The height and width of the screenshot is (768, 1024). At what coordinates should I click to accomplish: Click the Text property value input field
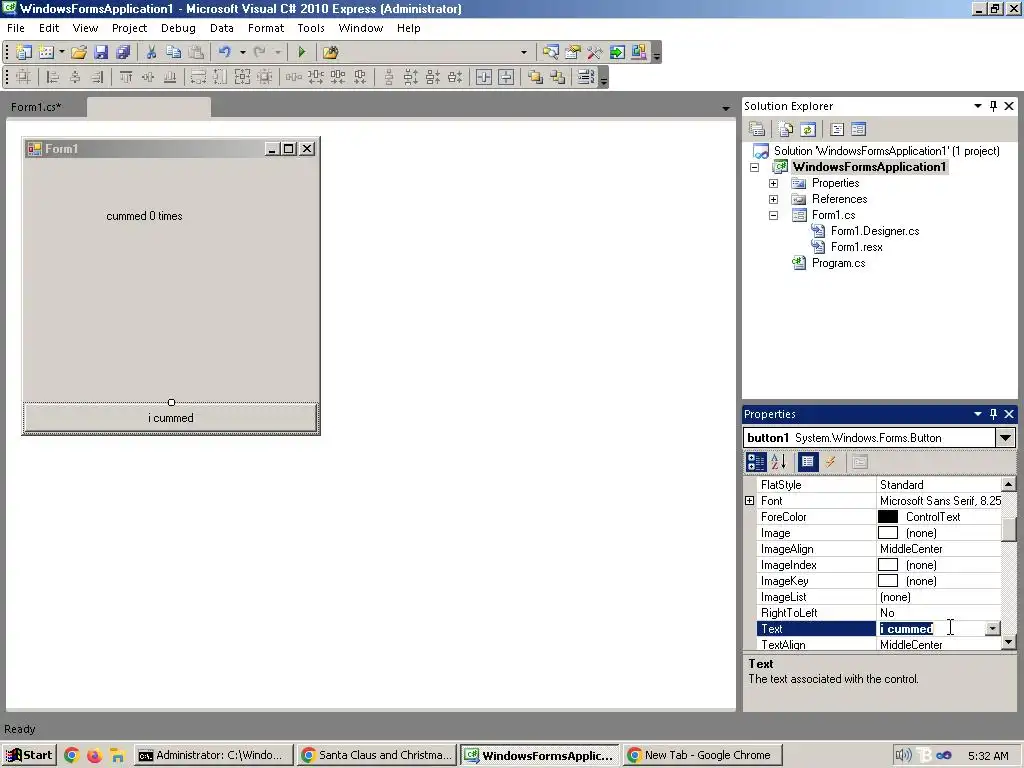tap(931, 629)
